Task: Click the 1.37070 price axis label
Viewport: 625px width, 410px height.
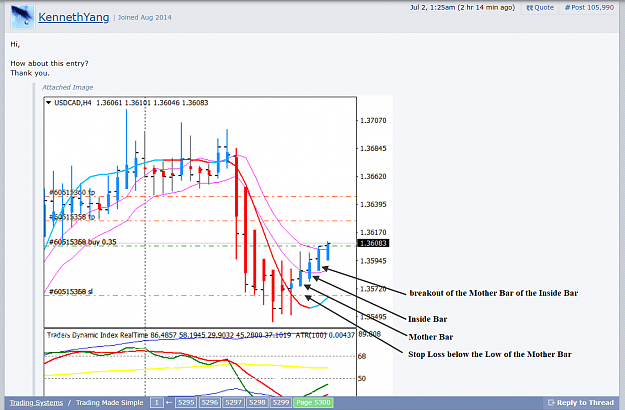Action: pos(373,120)
